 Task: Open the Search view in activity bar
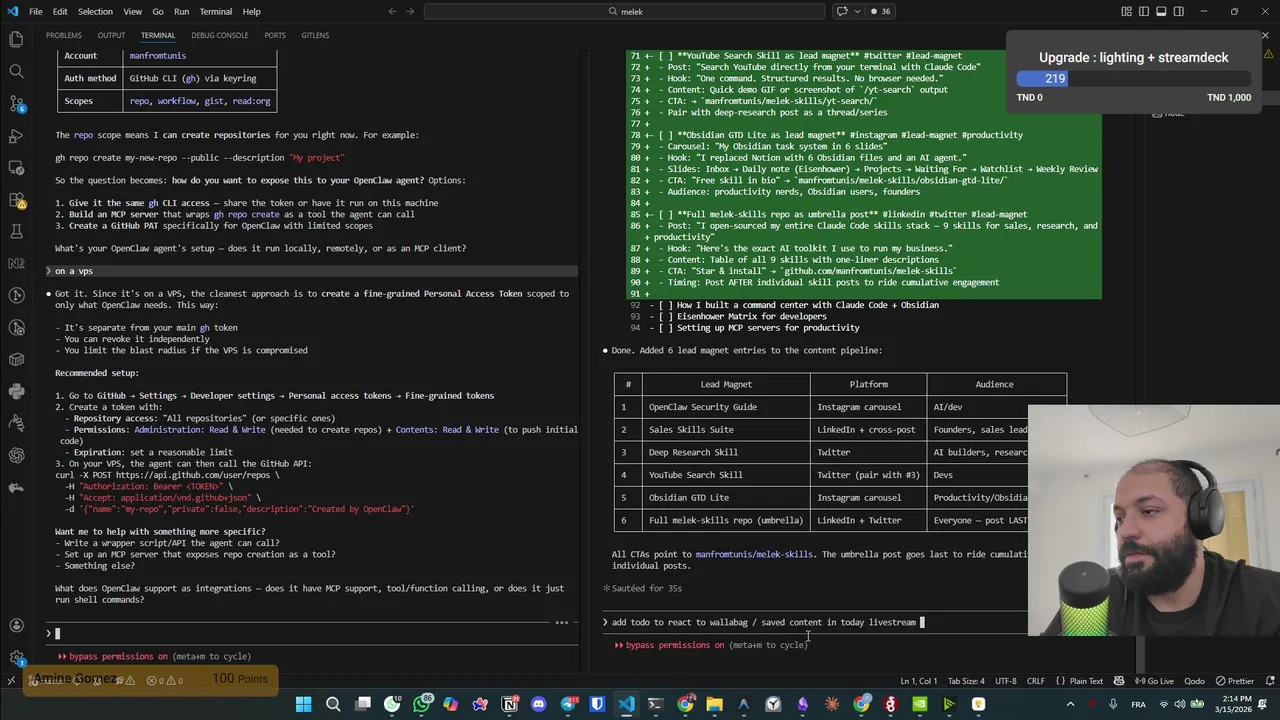[x=16, y=71]
